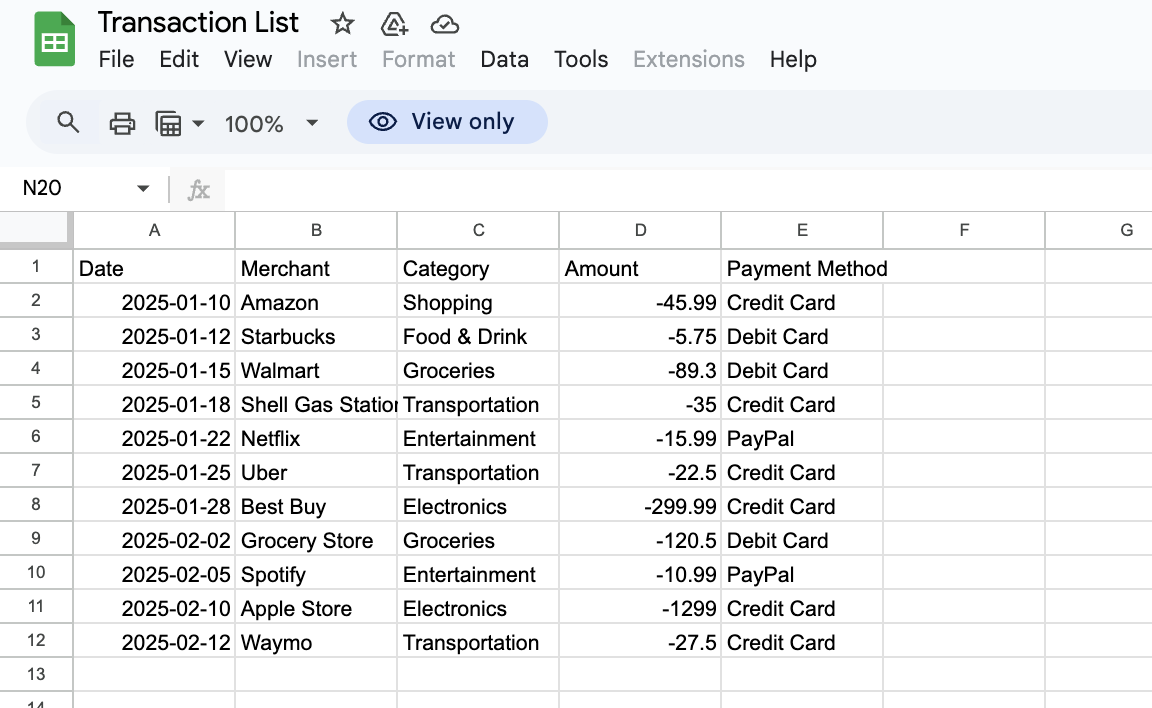Click the Walmart row Debit Card cell
The image size is (1152, 708).
(802, 369)
